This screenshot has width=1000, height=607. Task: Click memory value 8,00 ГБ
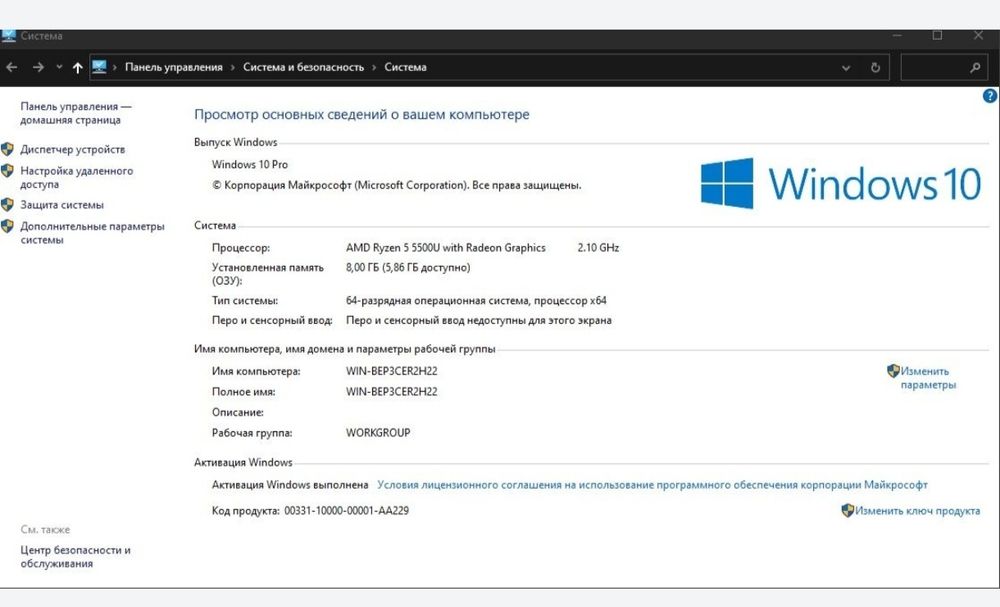[408, 267]
